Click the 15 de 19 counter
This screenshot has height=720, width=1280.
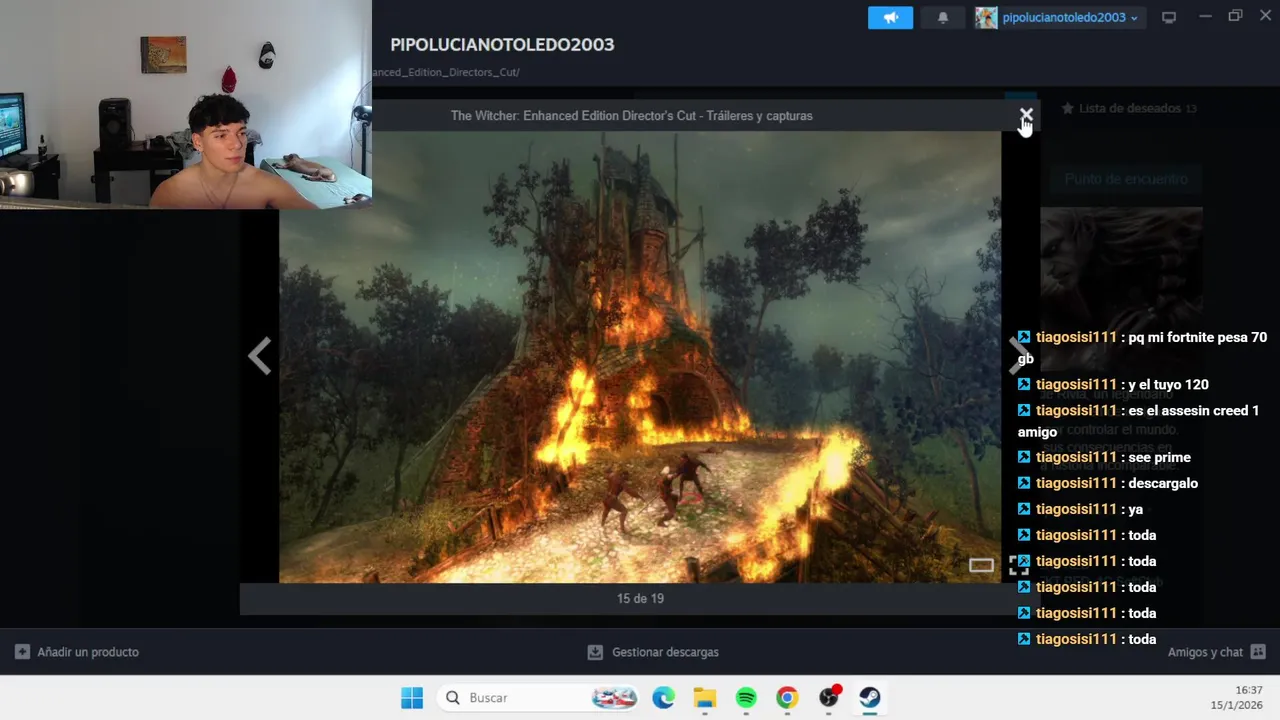pyautogui.click(x=640, y=598)
